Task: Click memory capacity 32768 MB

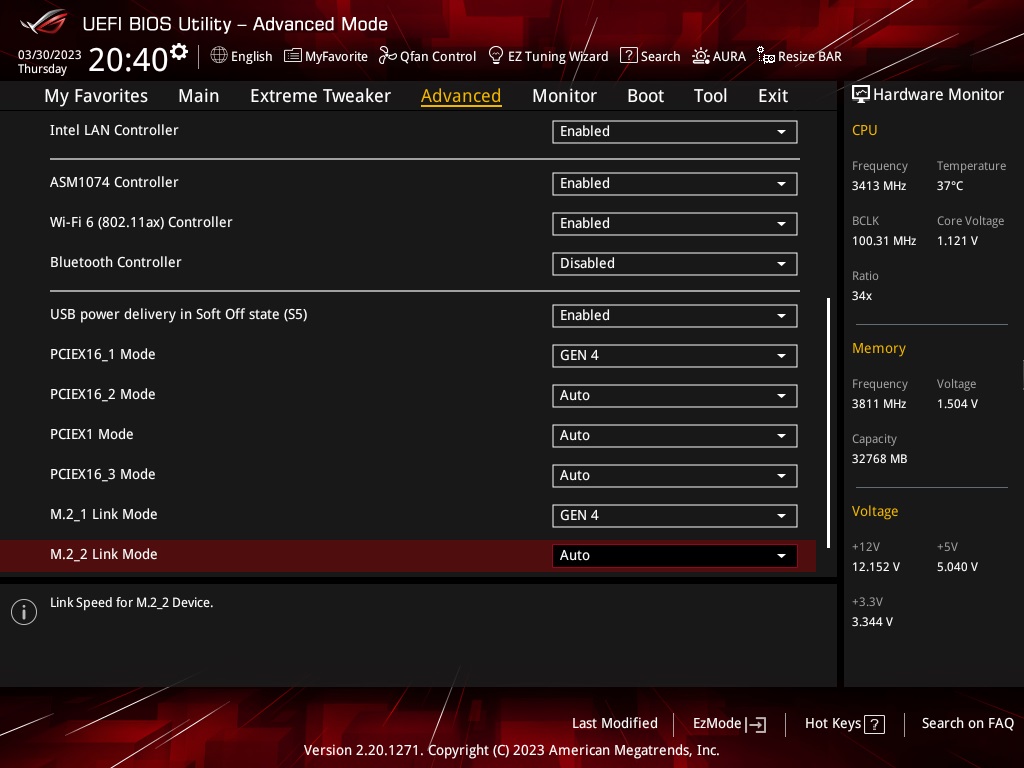Action: tap(879, 459)
